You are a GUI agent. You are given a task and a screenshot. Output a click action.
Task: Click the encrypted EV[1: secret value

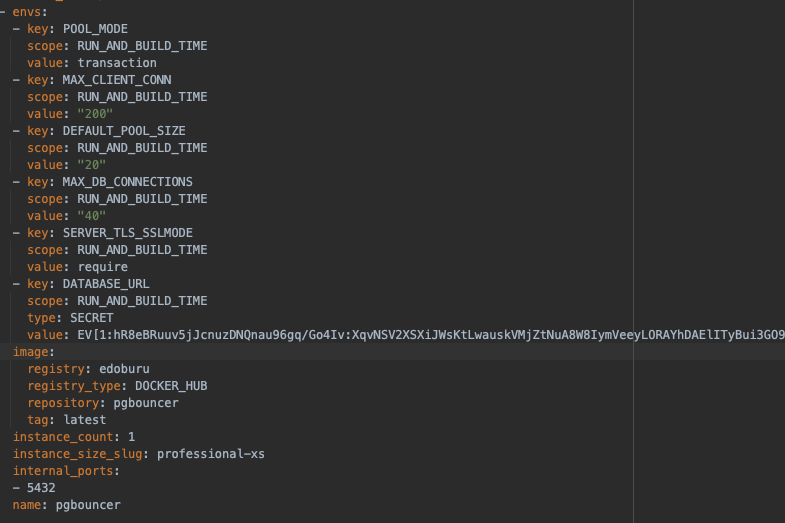point(431,335)
